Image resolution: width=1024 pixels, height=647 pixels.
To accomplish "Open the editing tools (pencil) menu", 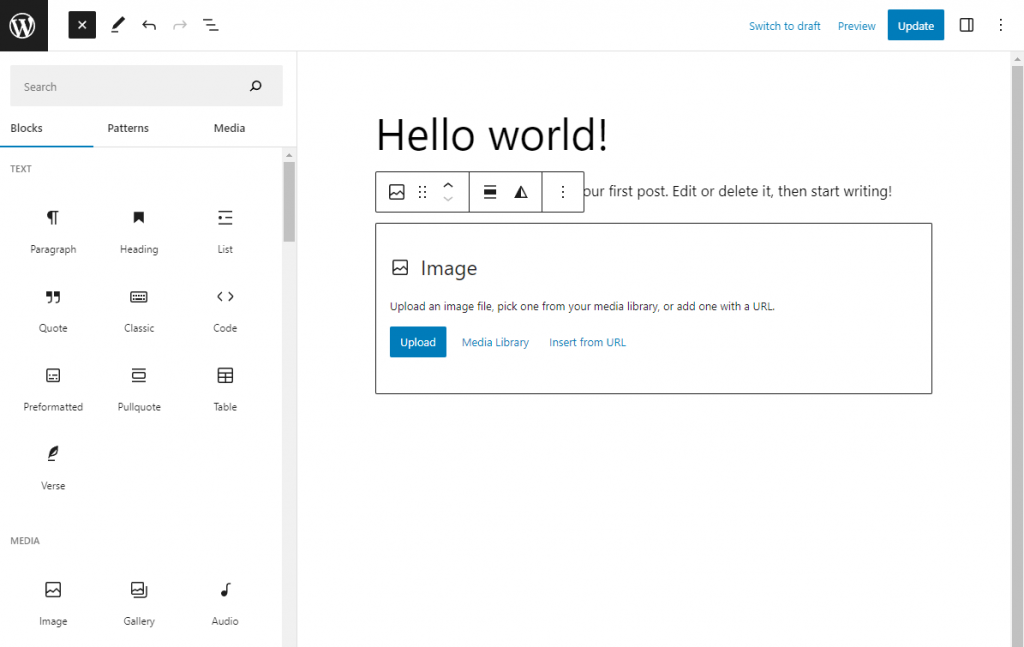I will (x=117, y=25).
